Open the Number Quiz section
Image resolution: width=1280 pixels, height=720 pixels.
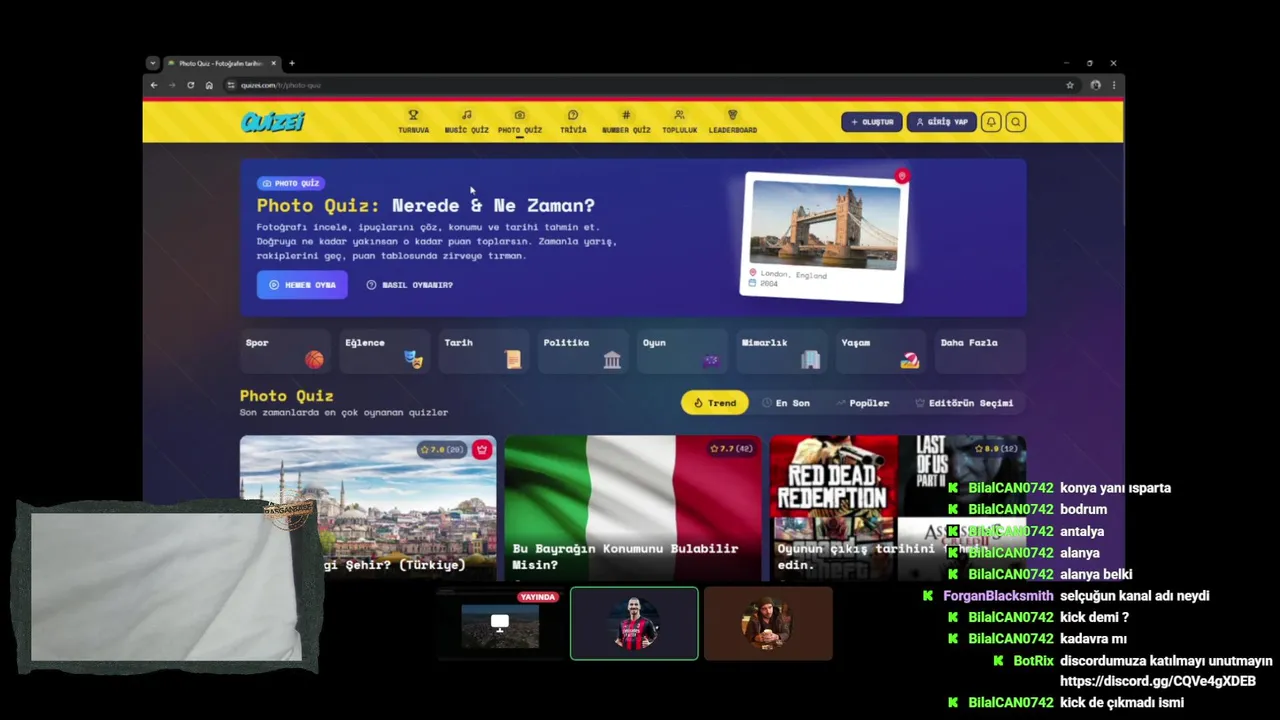click(x=626, y=122)
